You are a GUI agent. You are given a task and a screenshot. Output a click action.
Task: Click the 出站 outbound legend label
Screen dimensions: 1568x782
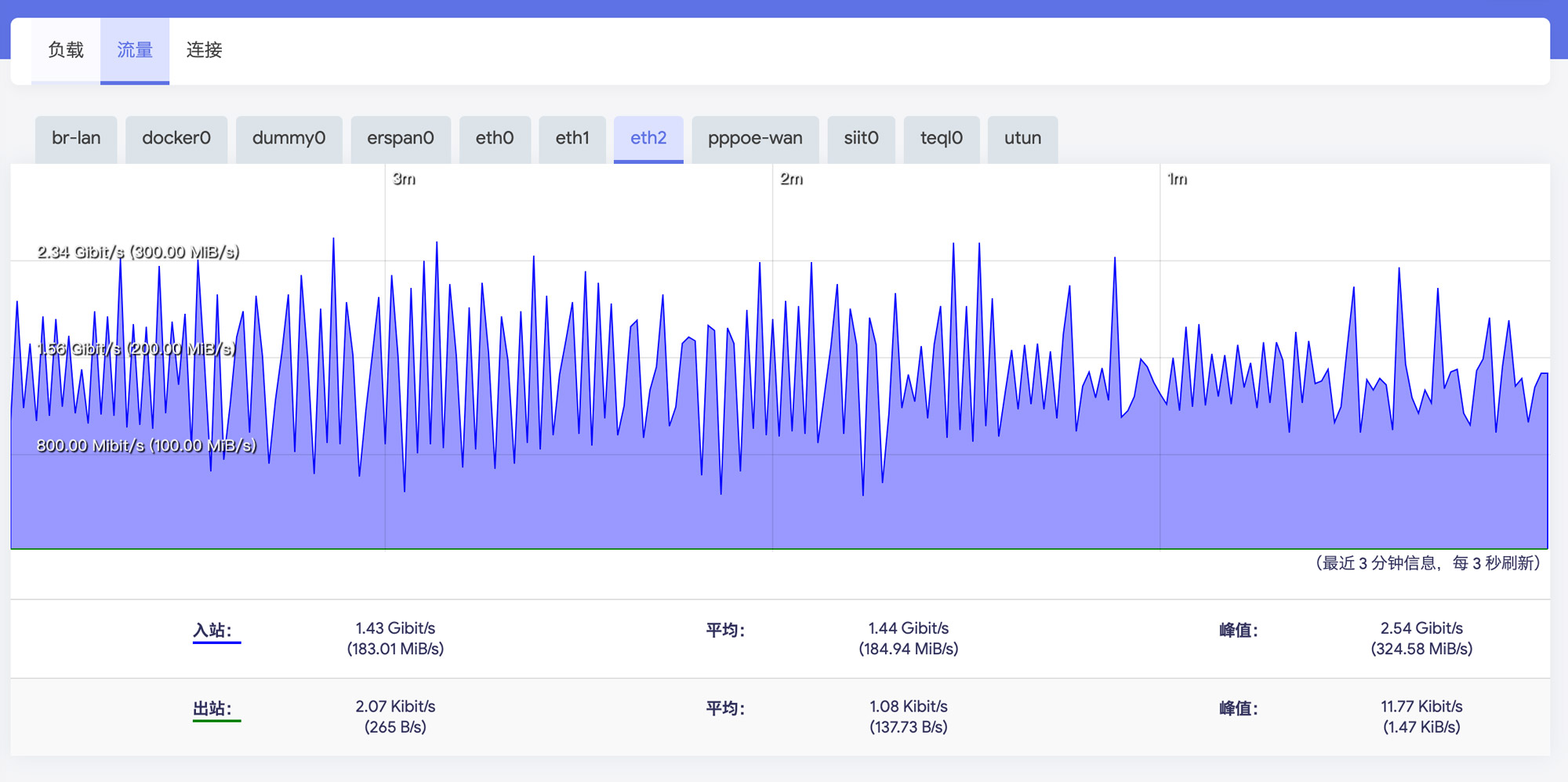[212, 708]
